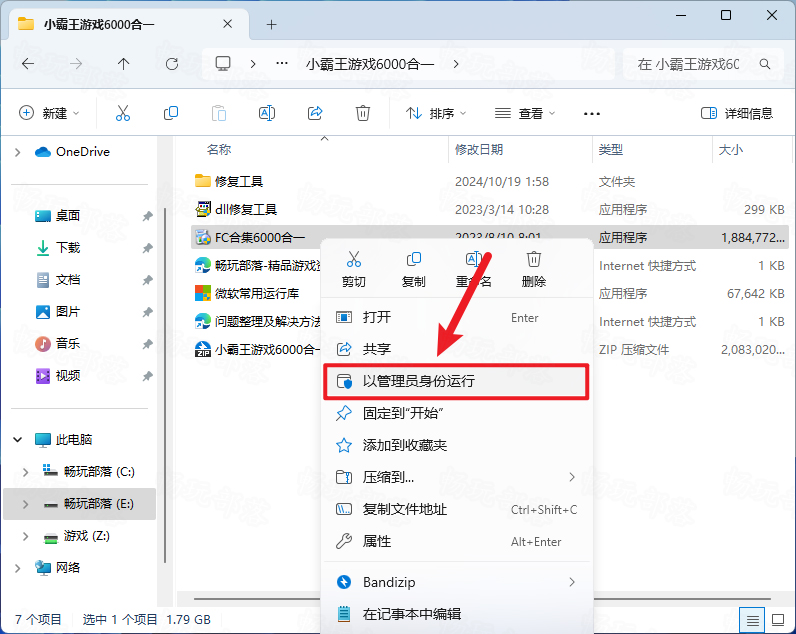The height and width of the screenshot is (634, 796).
Task: Open the 查看 view dropdown
Action: pos(525,113)
